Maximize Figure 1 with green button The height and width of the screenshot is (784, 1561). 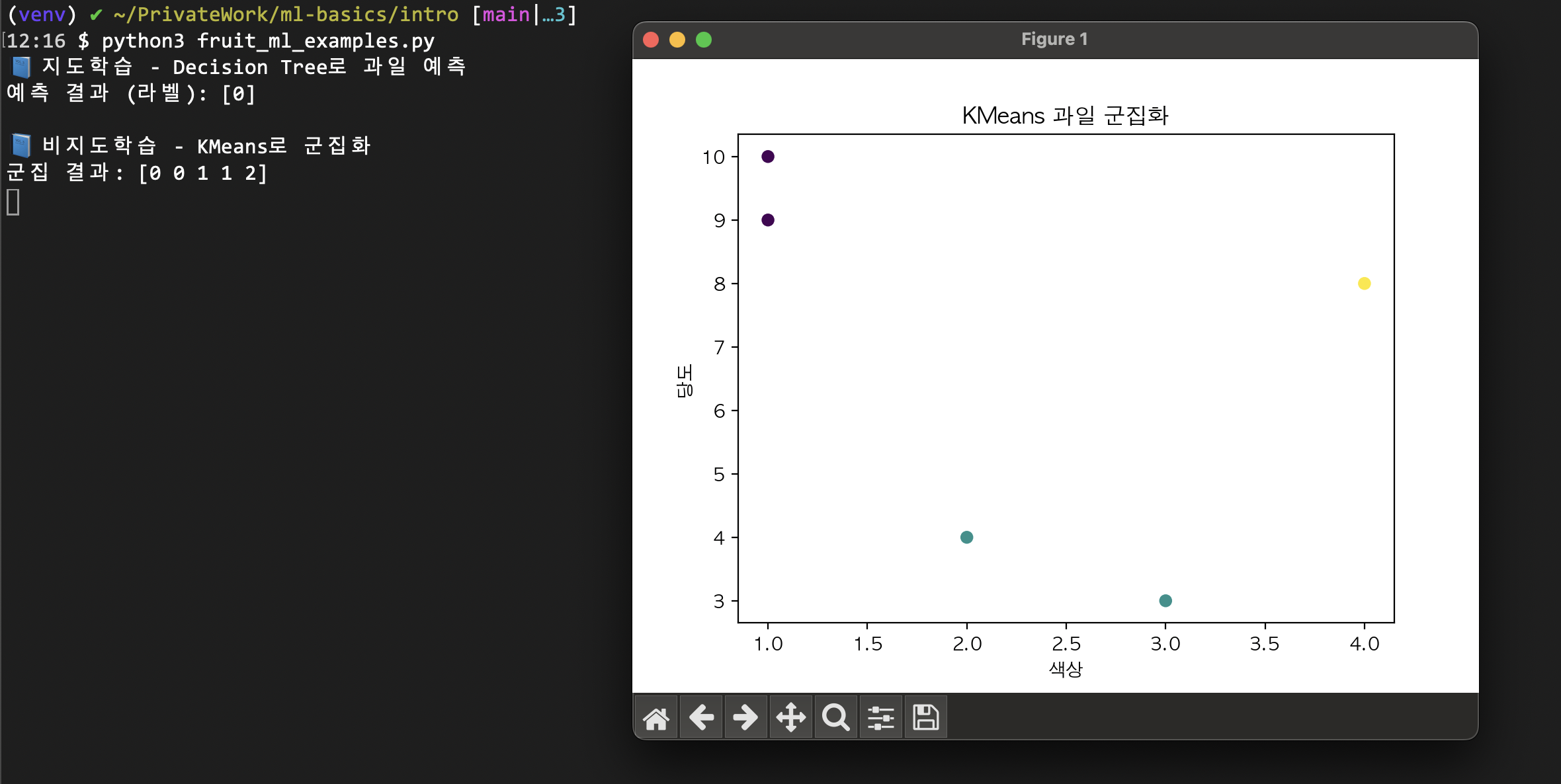click(x=704, y=40)
